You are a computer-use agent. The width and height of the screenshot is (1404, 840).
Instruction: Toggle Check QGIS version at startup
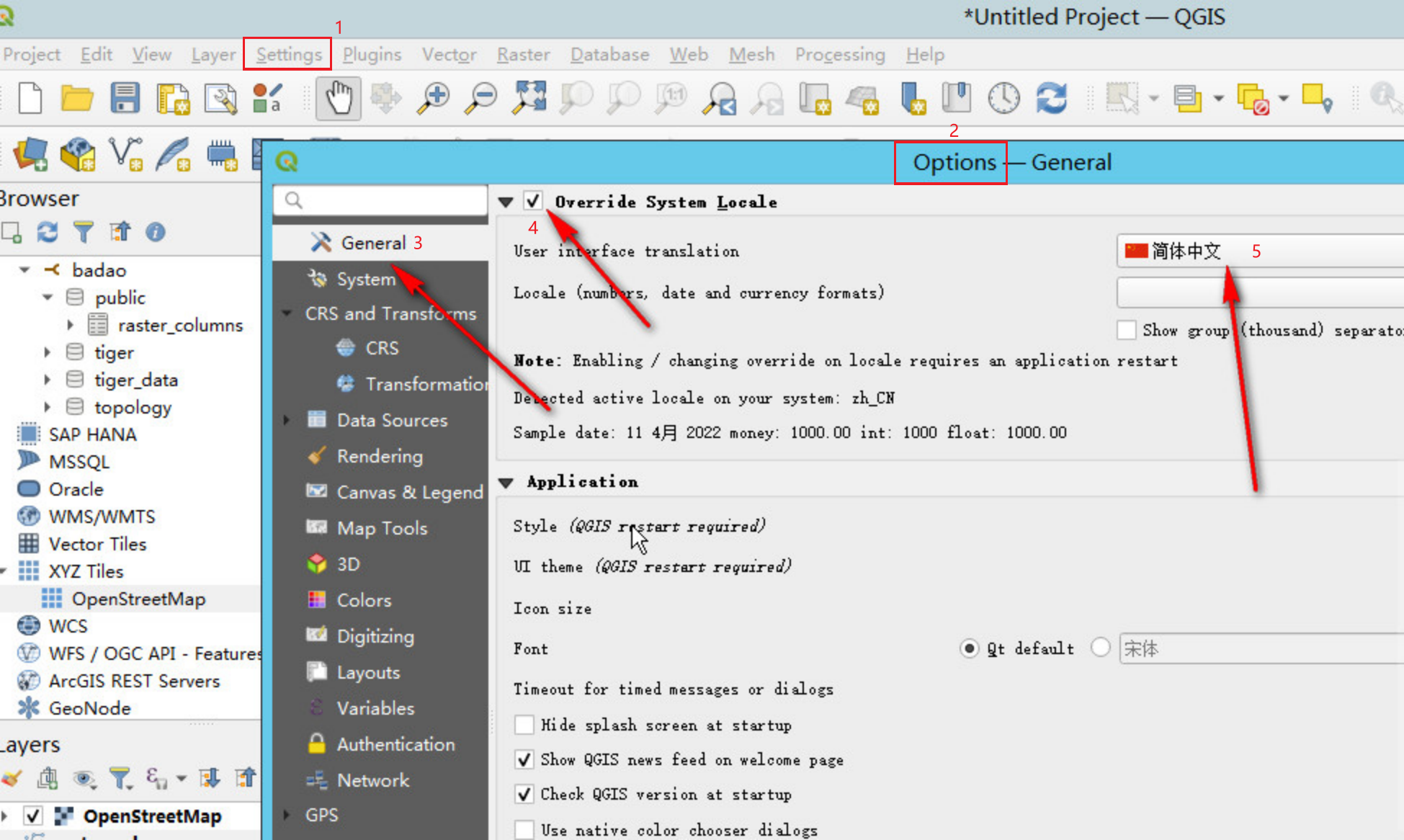tap(524, 794)
